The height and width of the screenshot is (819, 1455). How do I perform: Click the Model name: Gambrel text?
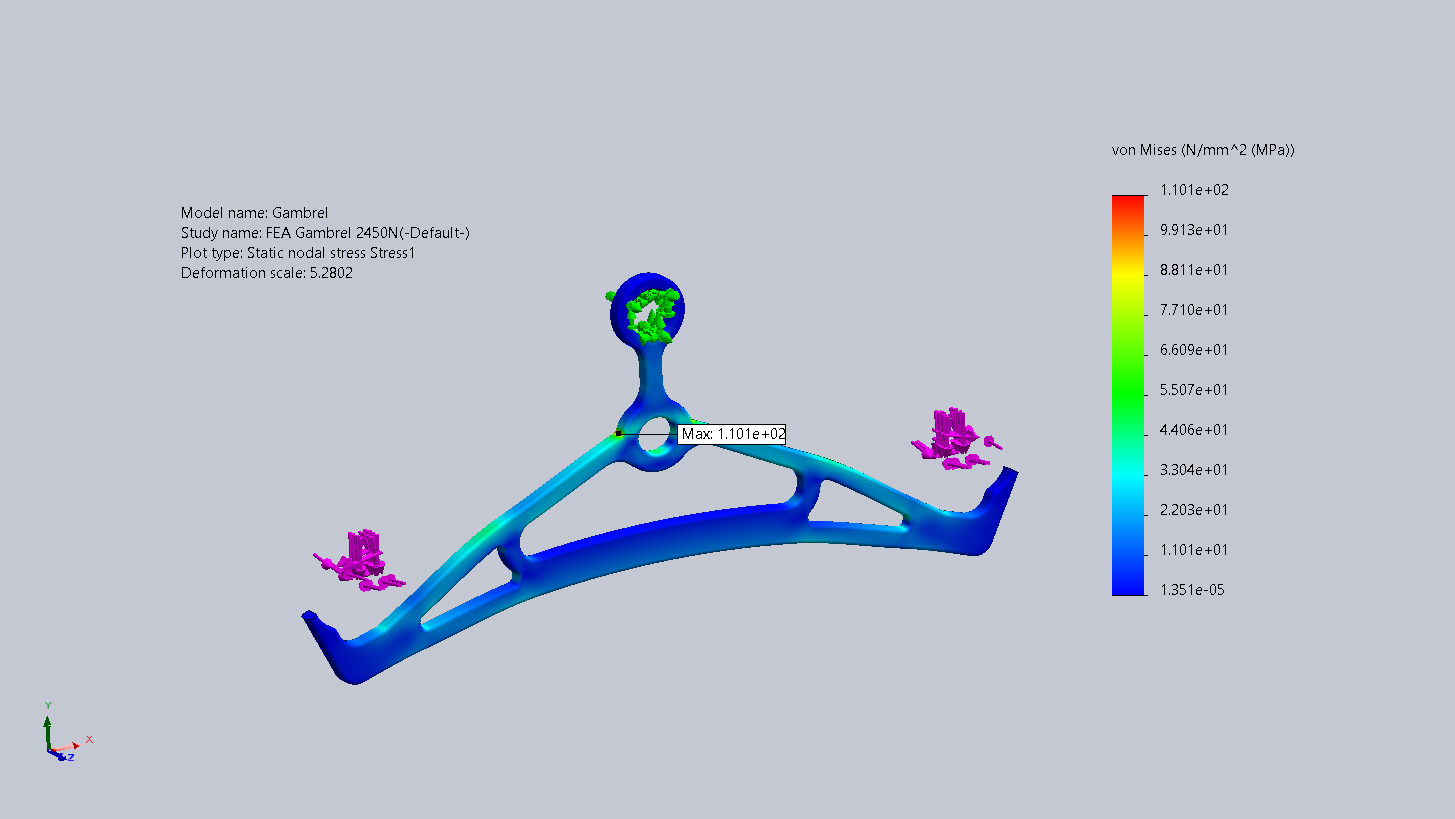point(254,213)
